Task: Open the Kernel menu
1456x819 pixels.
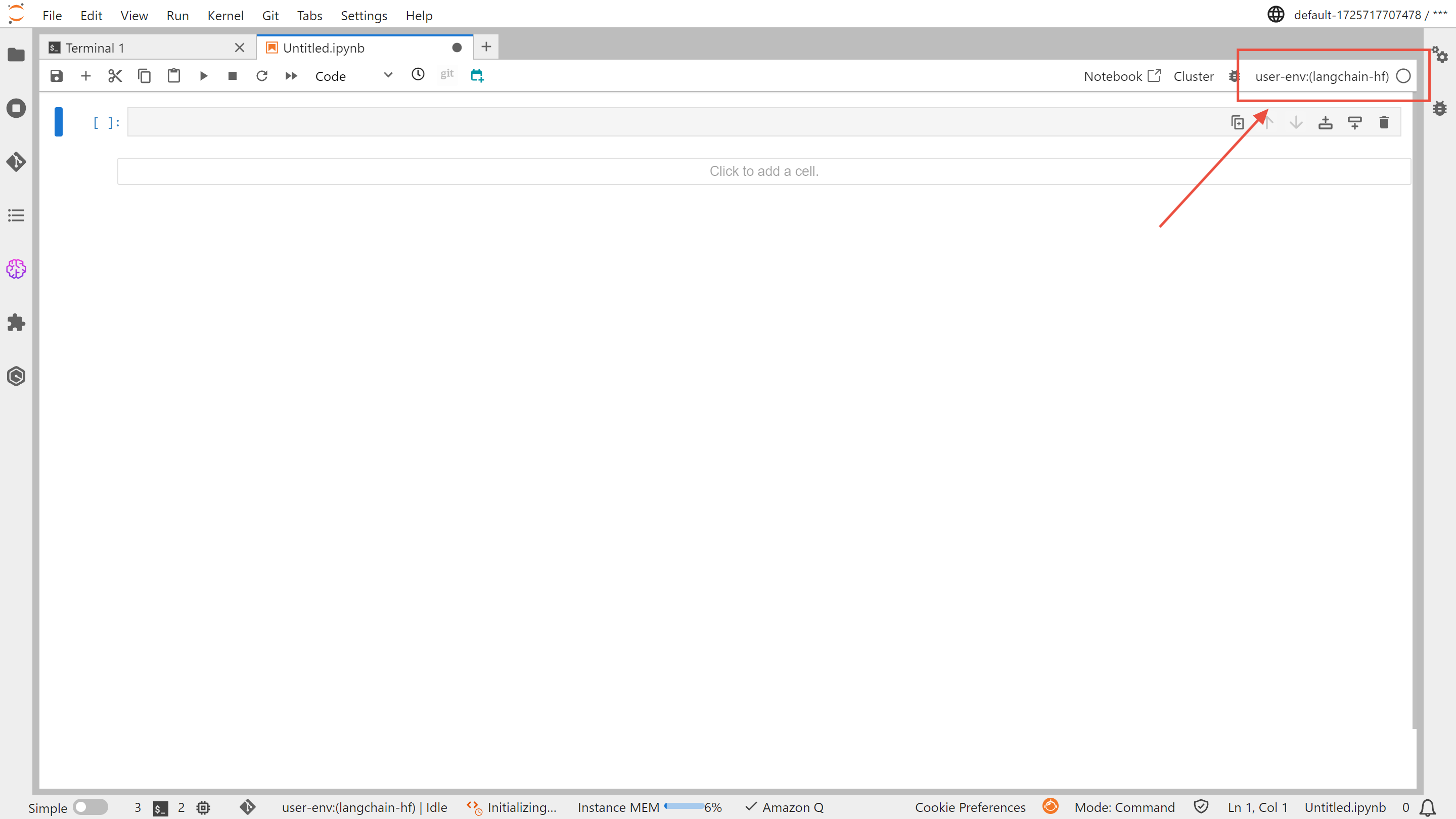Action: (225, 15)
